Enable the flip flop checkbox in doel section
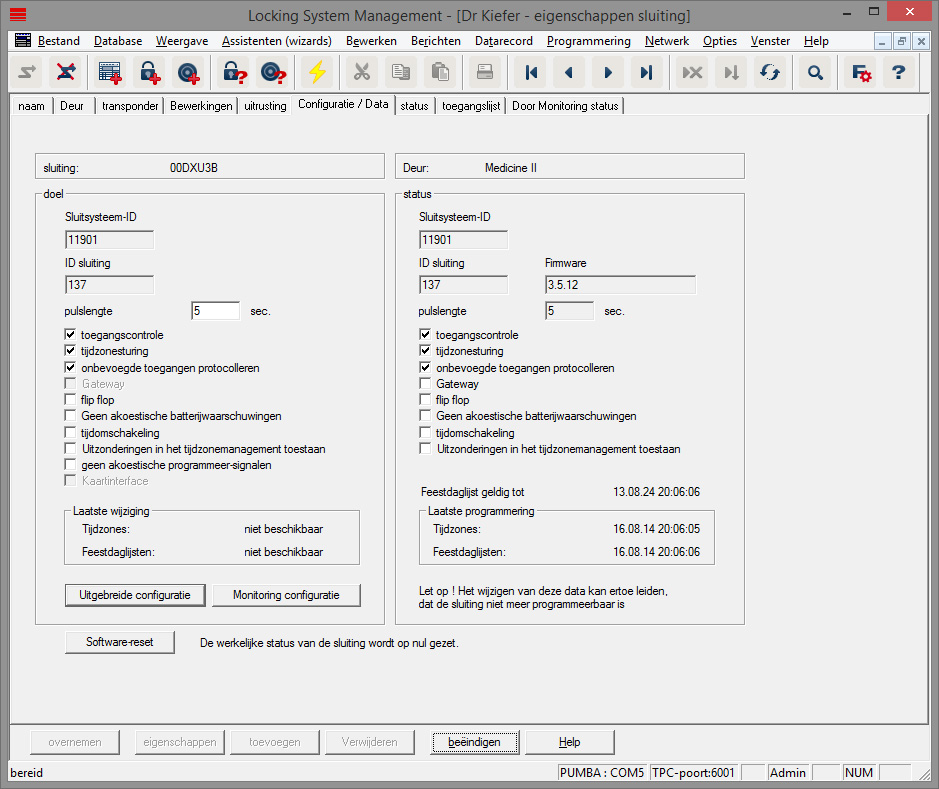The image size is (939, 789). coord(70,399)
